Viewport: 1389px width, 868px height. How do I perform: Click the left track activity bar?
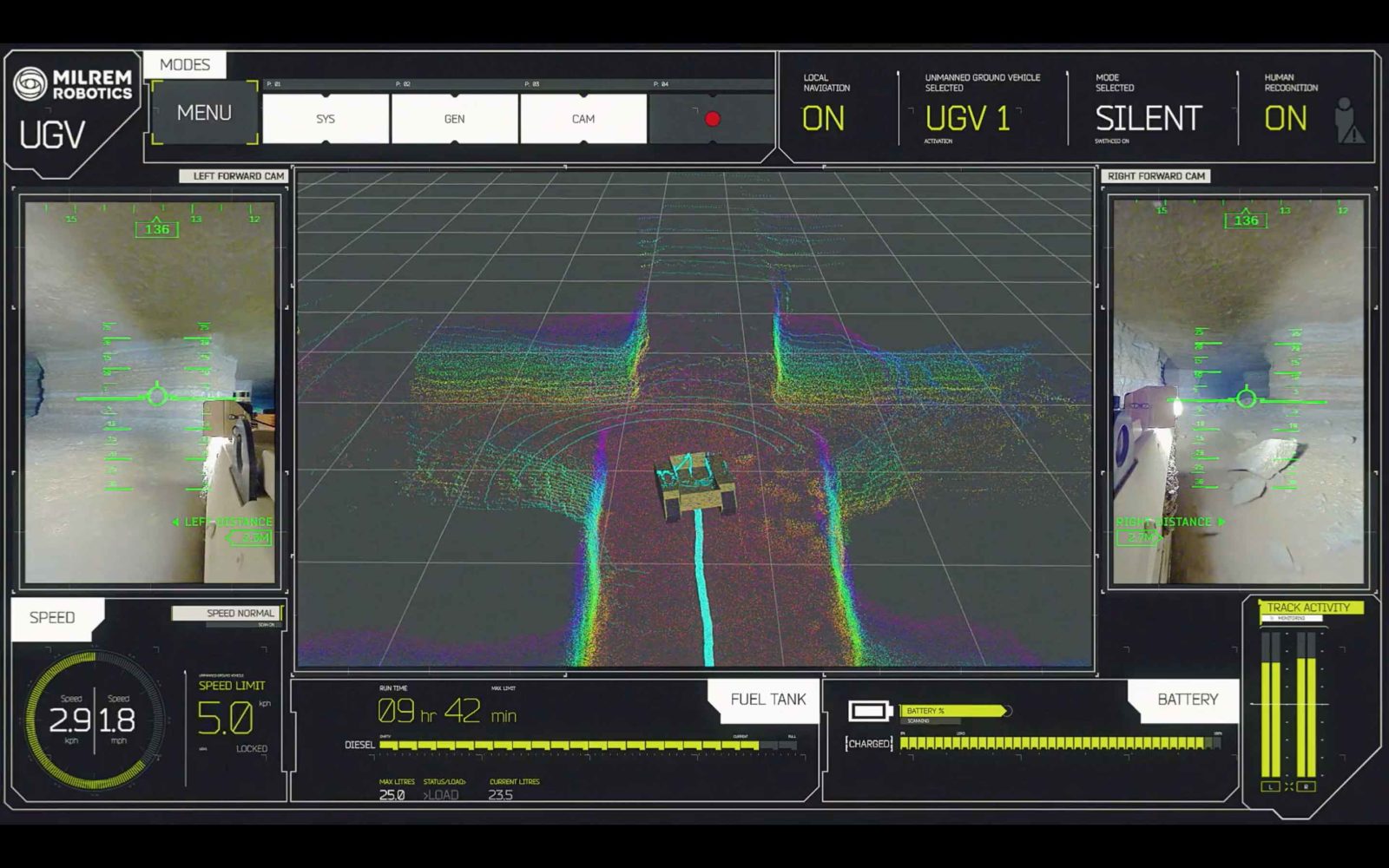[x=1270, y=705]
